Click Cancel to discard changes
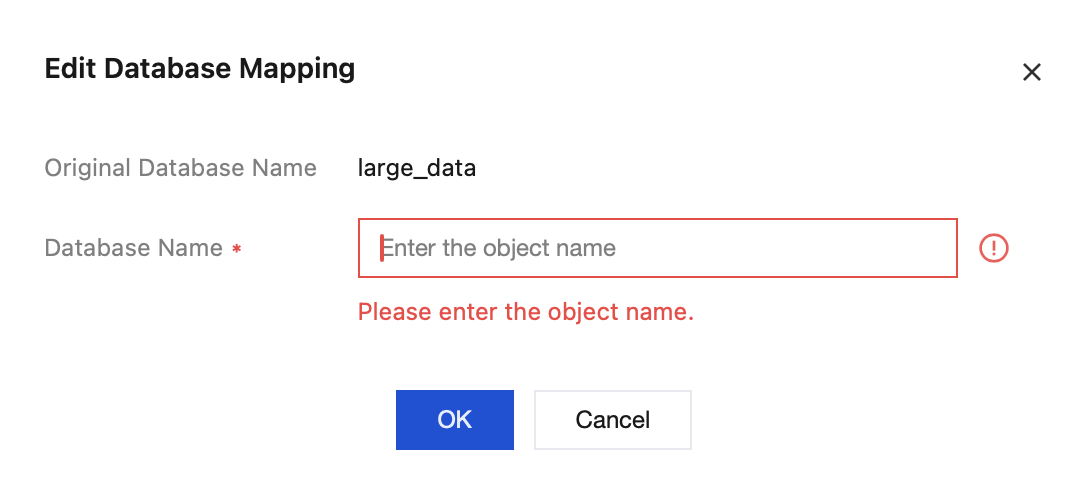The image size is (1088, 494). tap(612, 419)
